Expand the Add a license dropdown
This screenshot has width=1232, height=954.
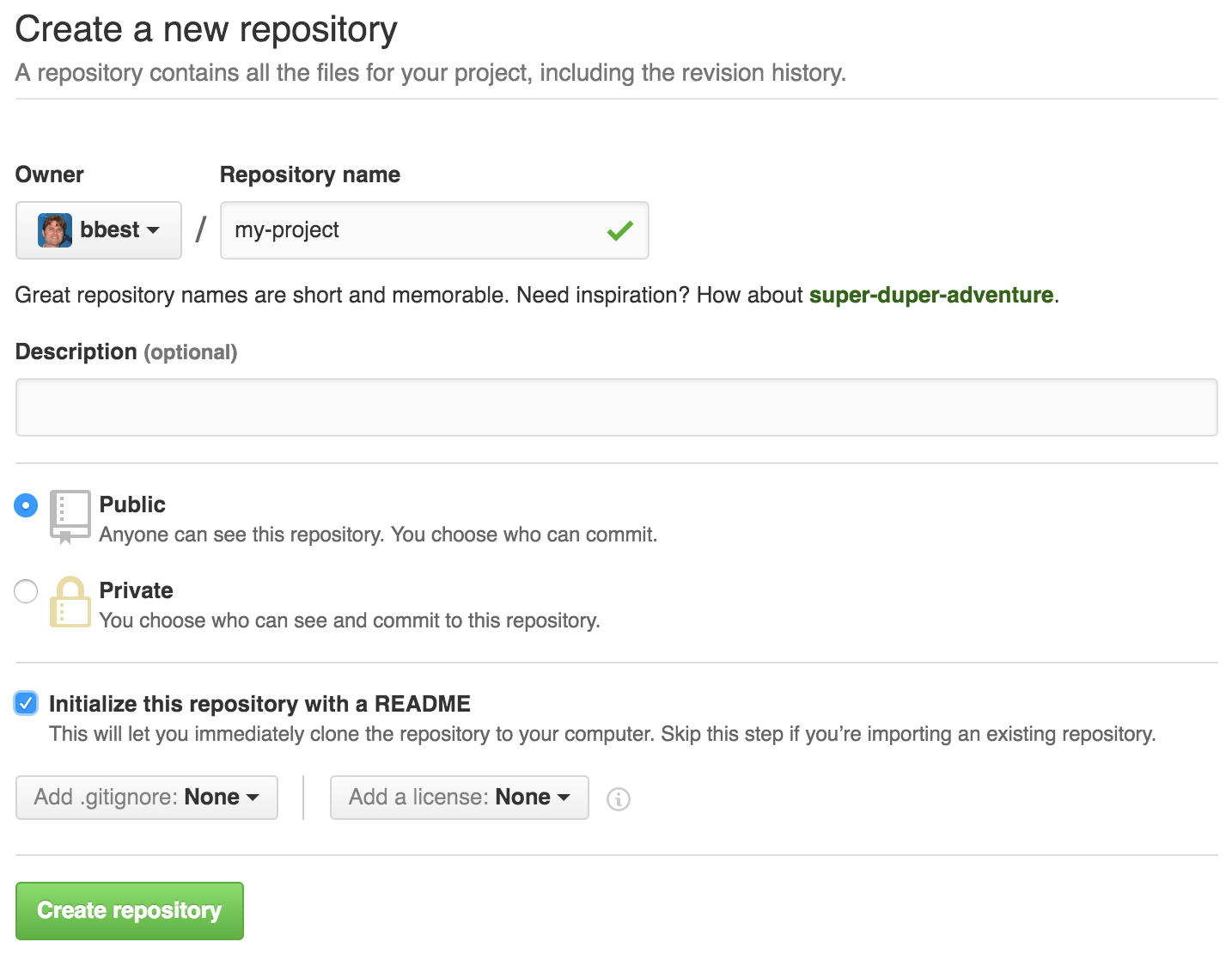pos(459,798)
